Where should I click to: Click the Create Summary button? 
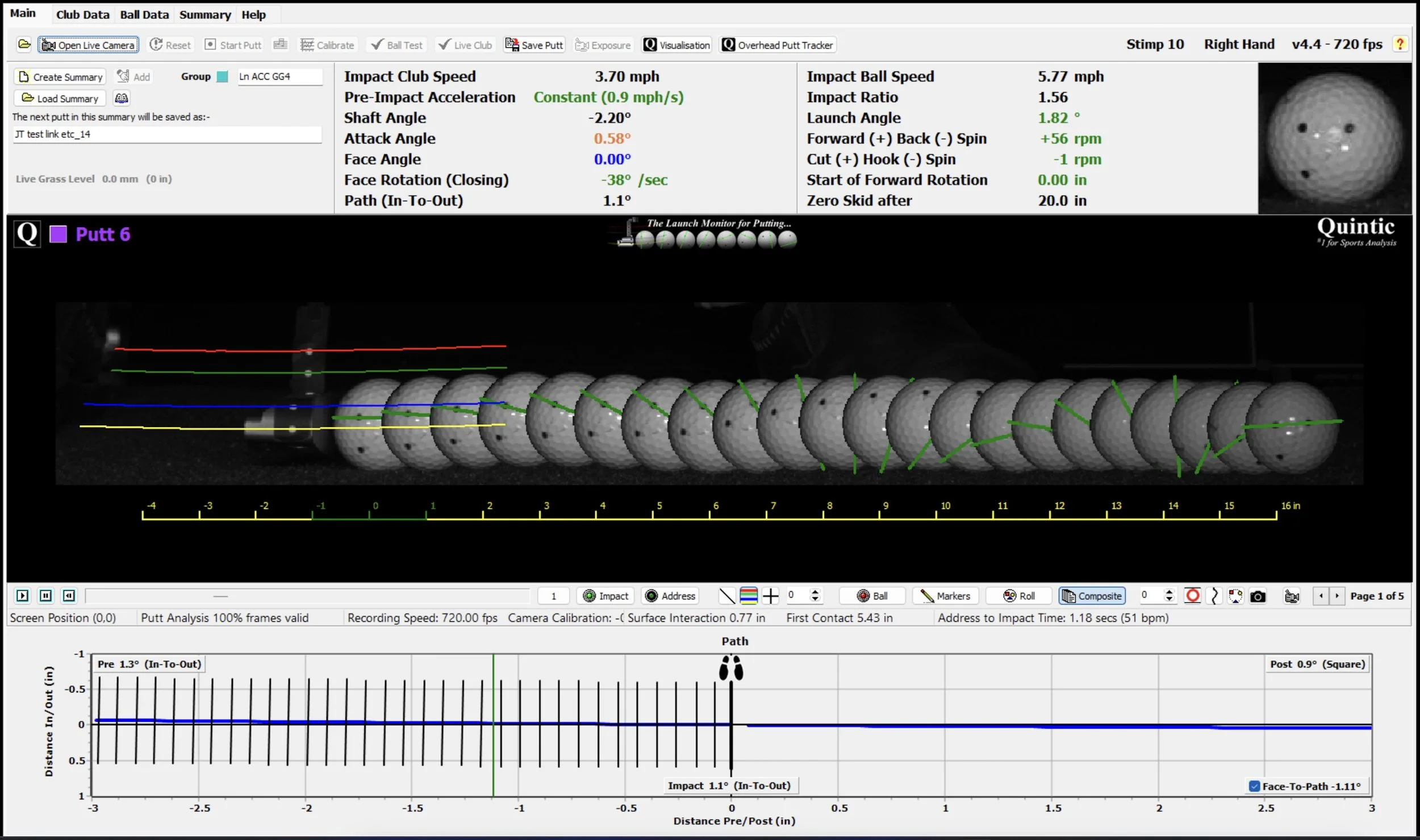[60, 77]
